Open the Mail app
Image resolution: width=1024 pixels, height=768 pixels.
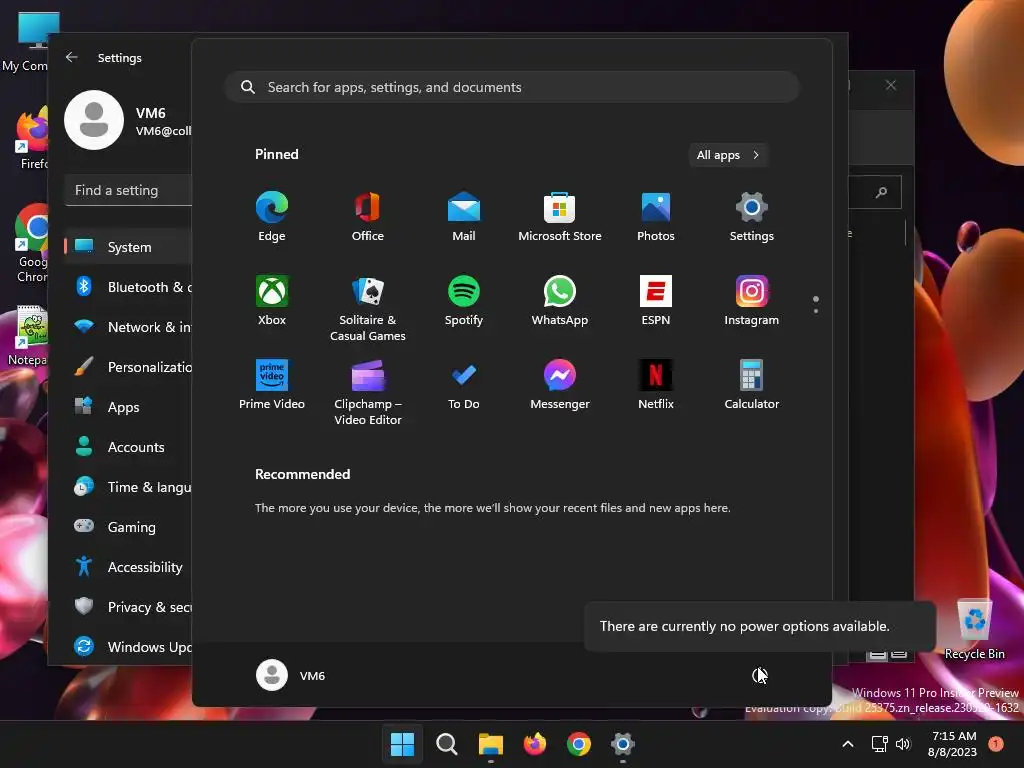464,217
